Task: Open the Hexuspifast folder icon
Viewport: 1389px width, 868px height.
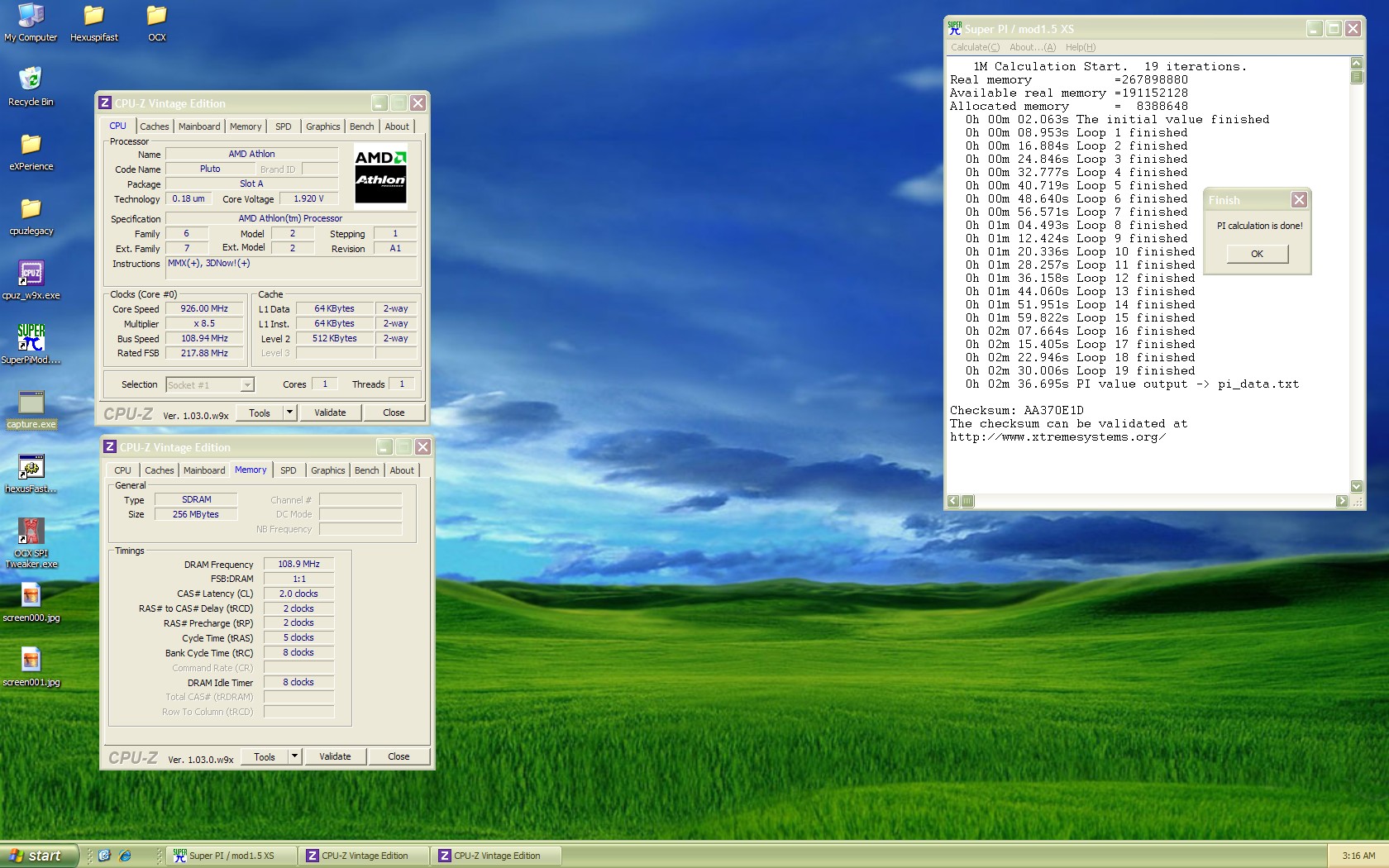Action: (93, 22)
